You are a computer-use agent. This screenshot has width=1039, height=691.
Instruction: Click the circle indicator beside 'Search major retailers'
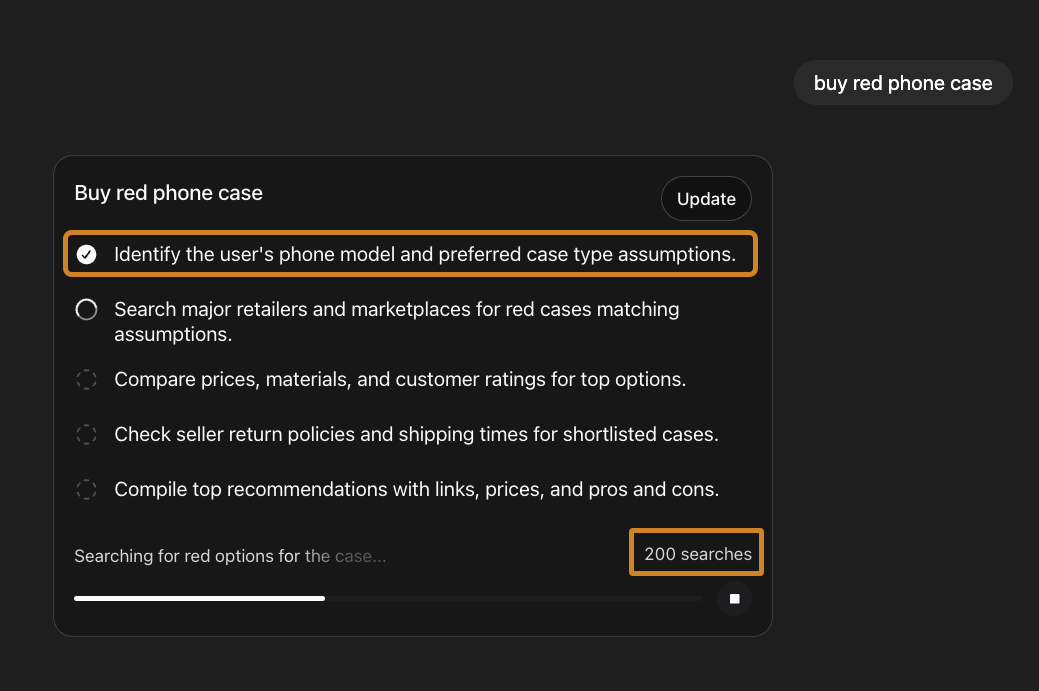click(x=86, y=309)
